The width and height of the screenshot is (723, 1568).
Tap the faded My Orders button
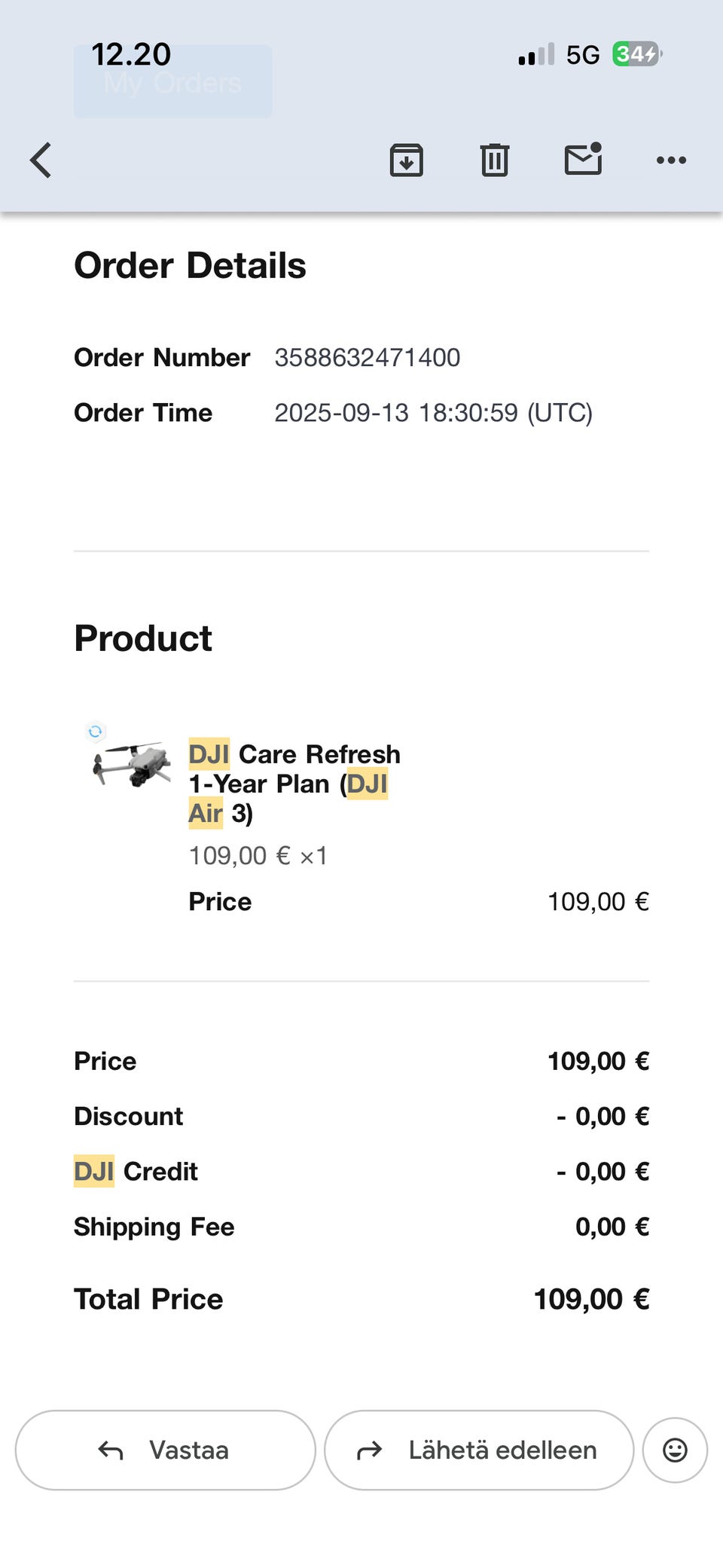click(x=172, y=82)
